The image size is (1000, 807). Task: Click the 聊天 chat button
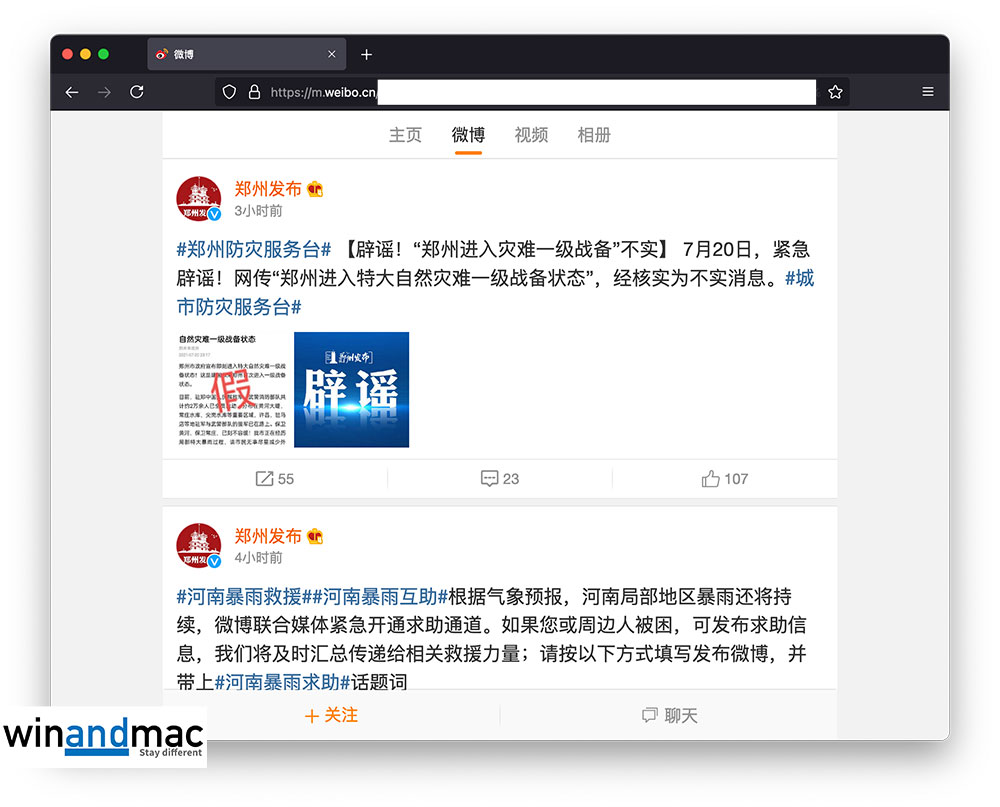click(x=669, y=716)
